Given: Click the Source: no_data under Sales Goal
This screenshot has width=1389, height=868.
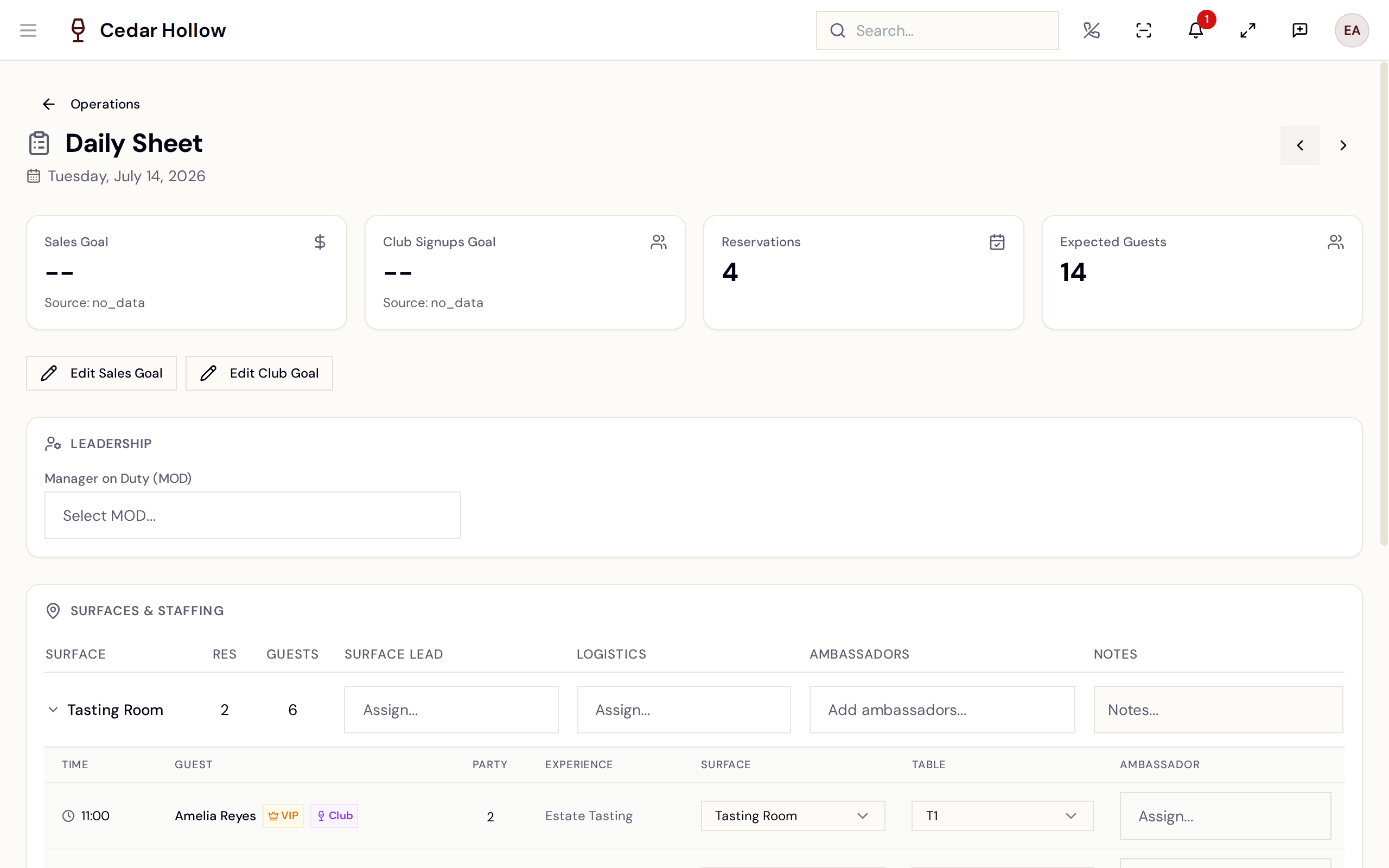Looking at the screenshot, I should tap(95, 303).
